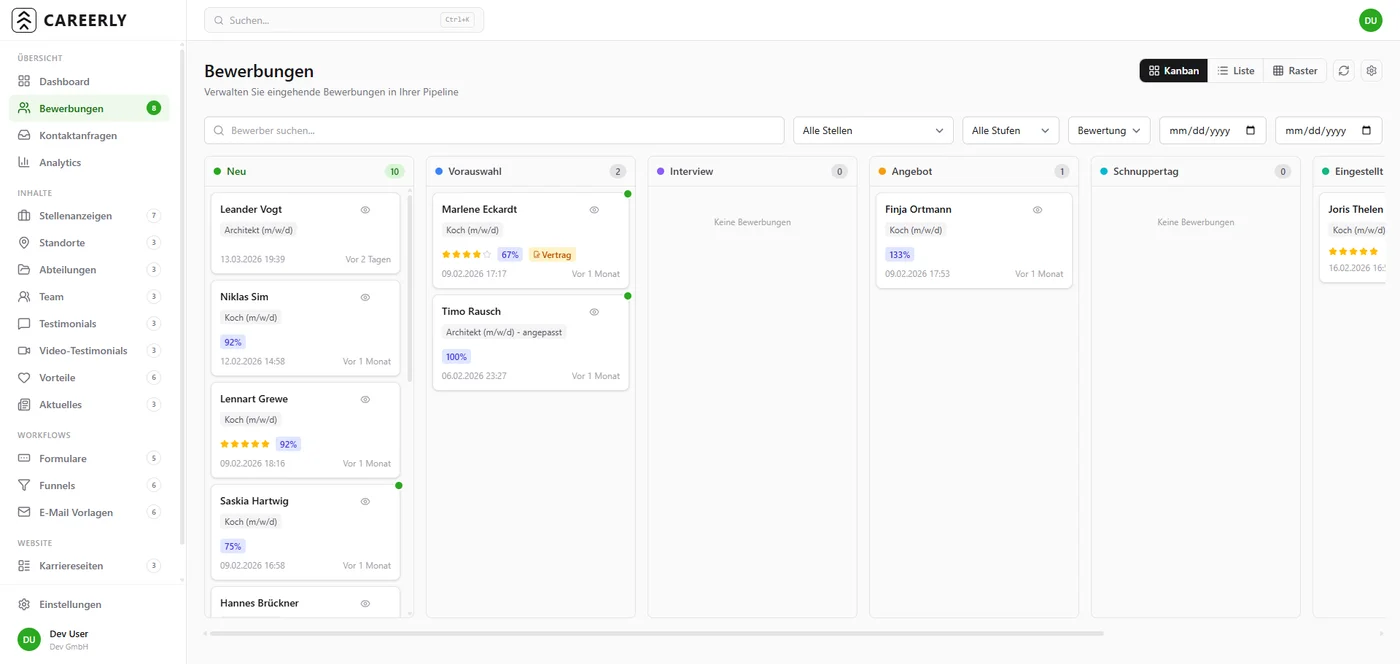This screenshot has width=1400, height=664.
Task: Open board settings gear icon
Action: coord(1372,71)
